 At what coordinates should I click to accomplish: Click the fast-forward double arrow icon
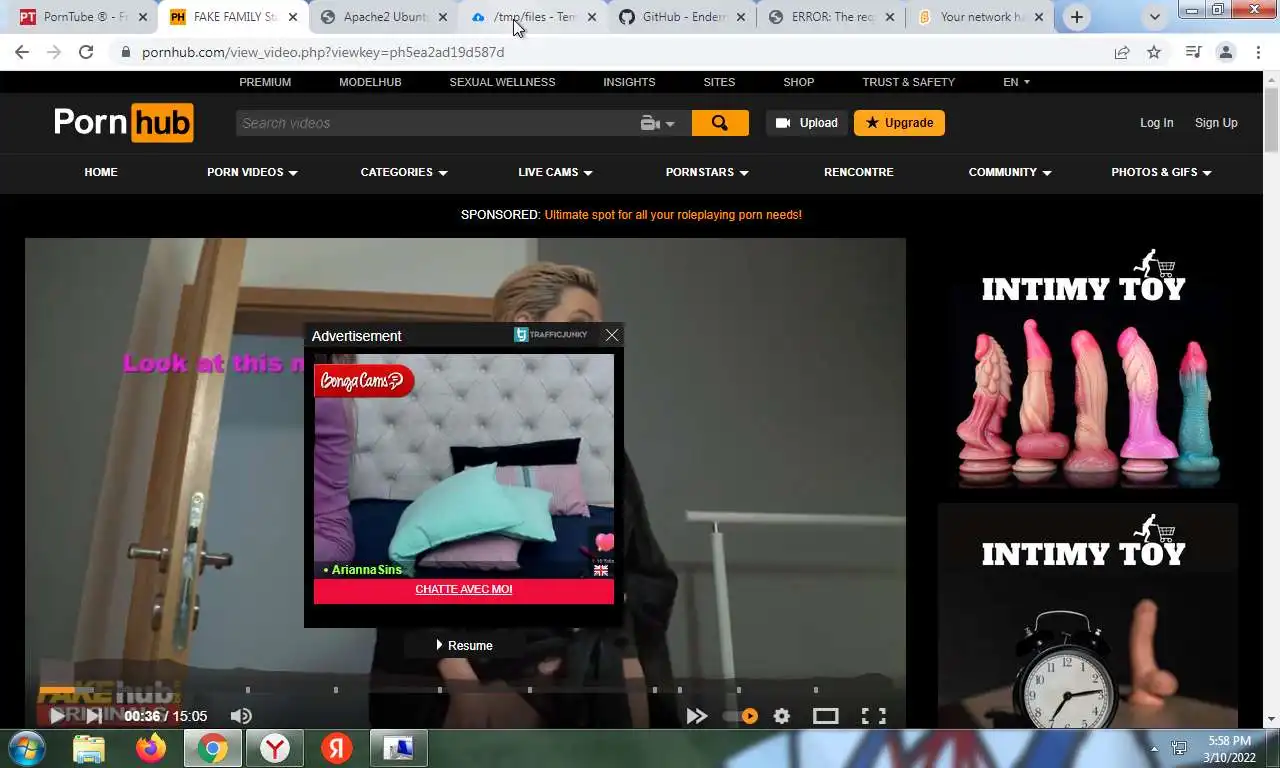tap(696, 716)
